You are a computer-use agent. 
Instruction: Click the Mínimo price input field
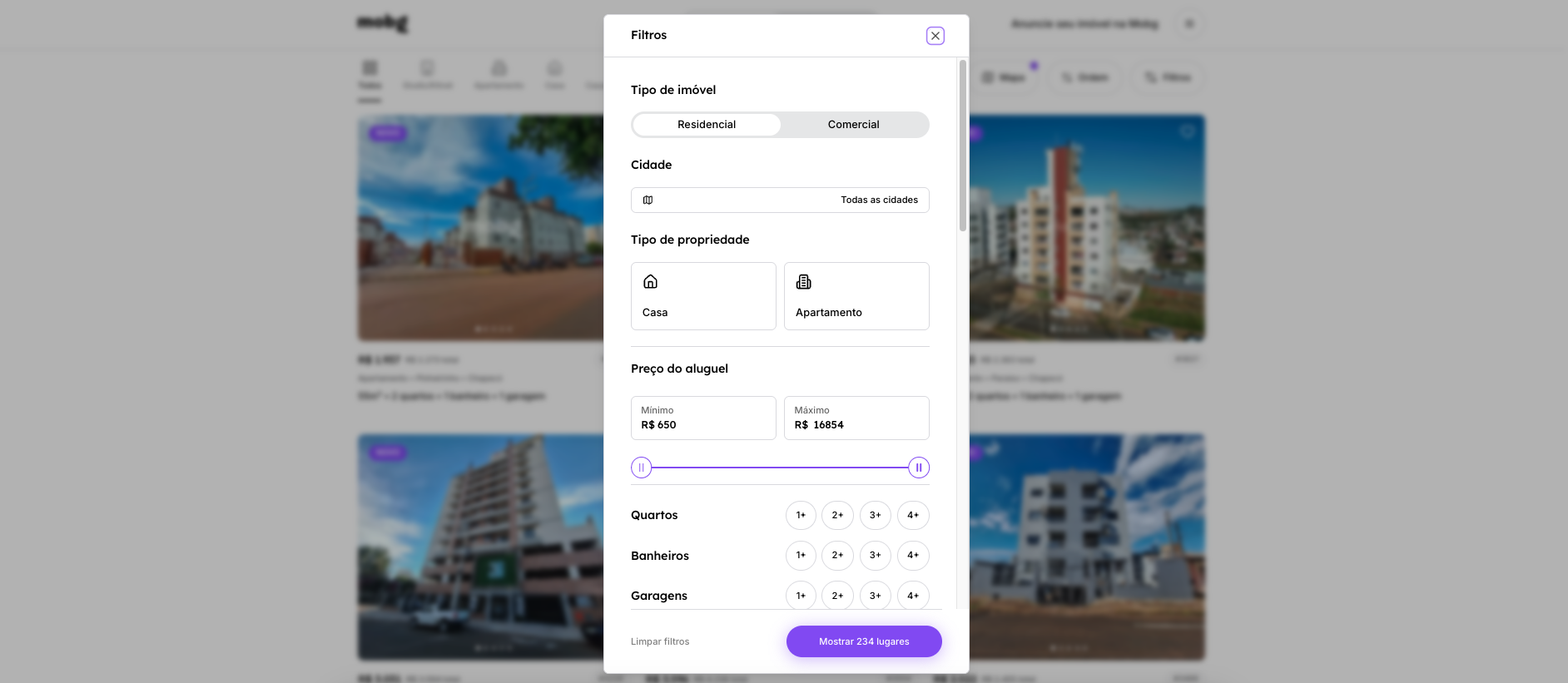click(x=703, y=418)
